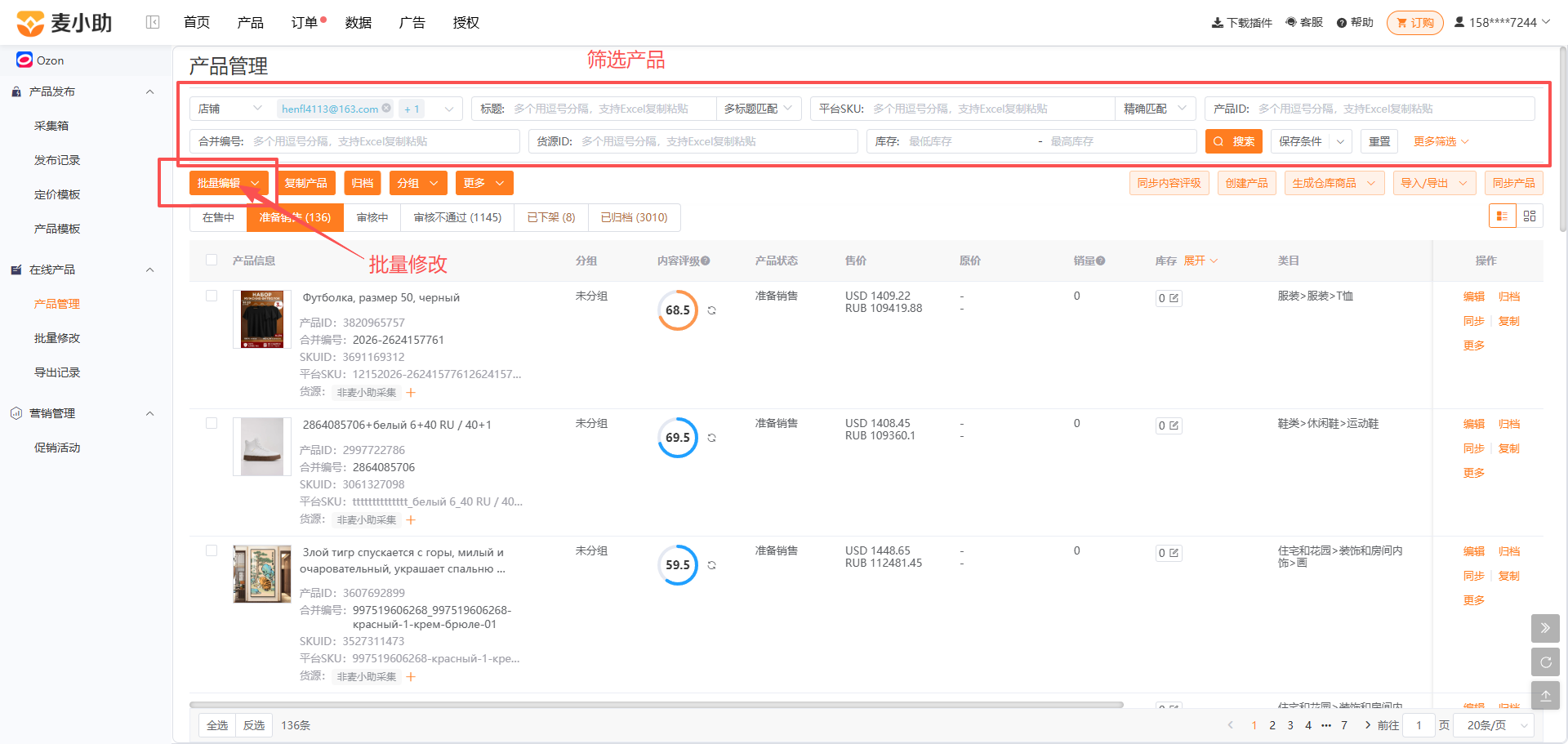Switch to the 已下架 (8) tab
The height and width of the screenshot is (744, 1568).
(551, 217)
